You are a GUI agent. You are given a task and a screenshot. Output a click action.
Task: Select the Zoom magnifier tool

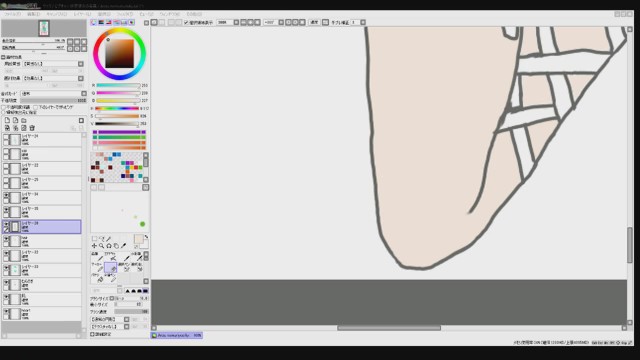click(x=102, y=246)
